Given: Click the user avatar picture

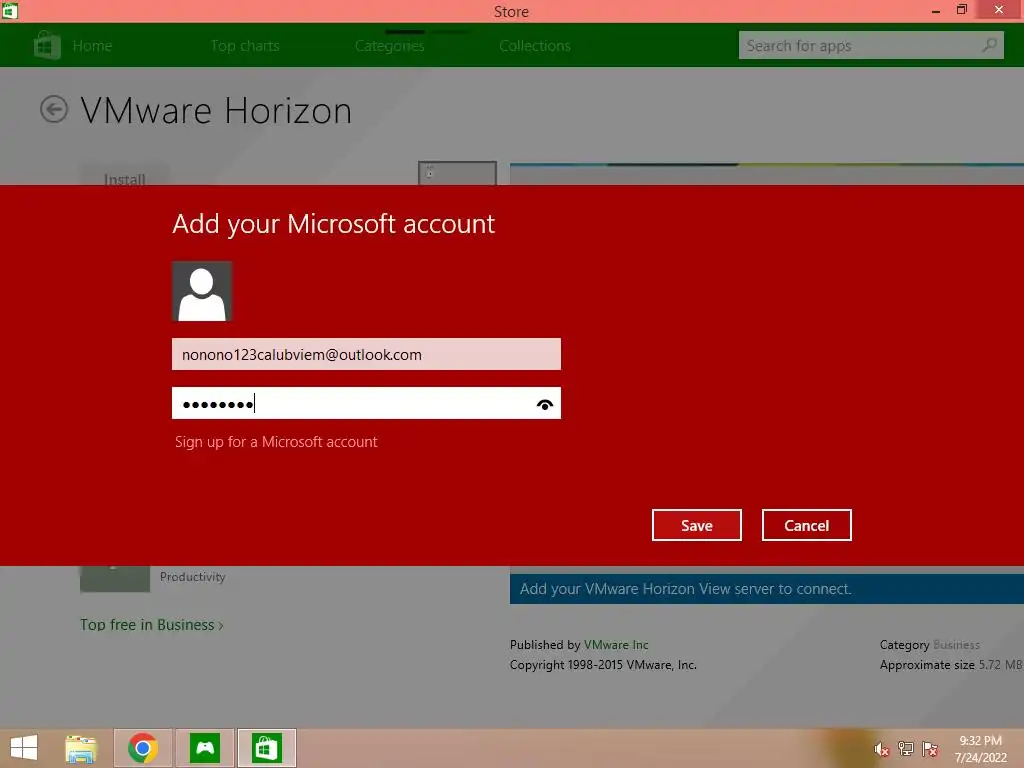Looking at the screenshot, I should pyautogui.click(x=202, y=291).
